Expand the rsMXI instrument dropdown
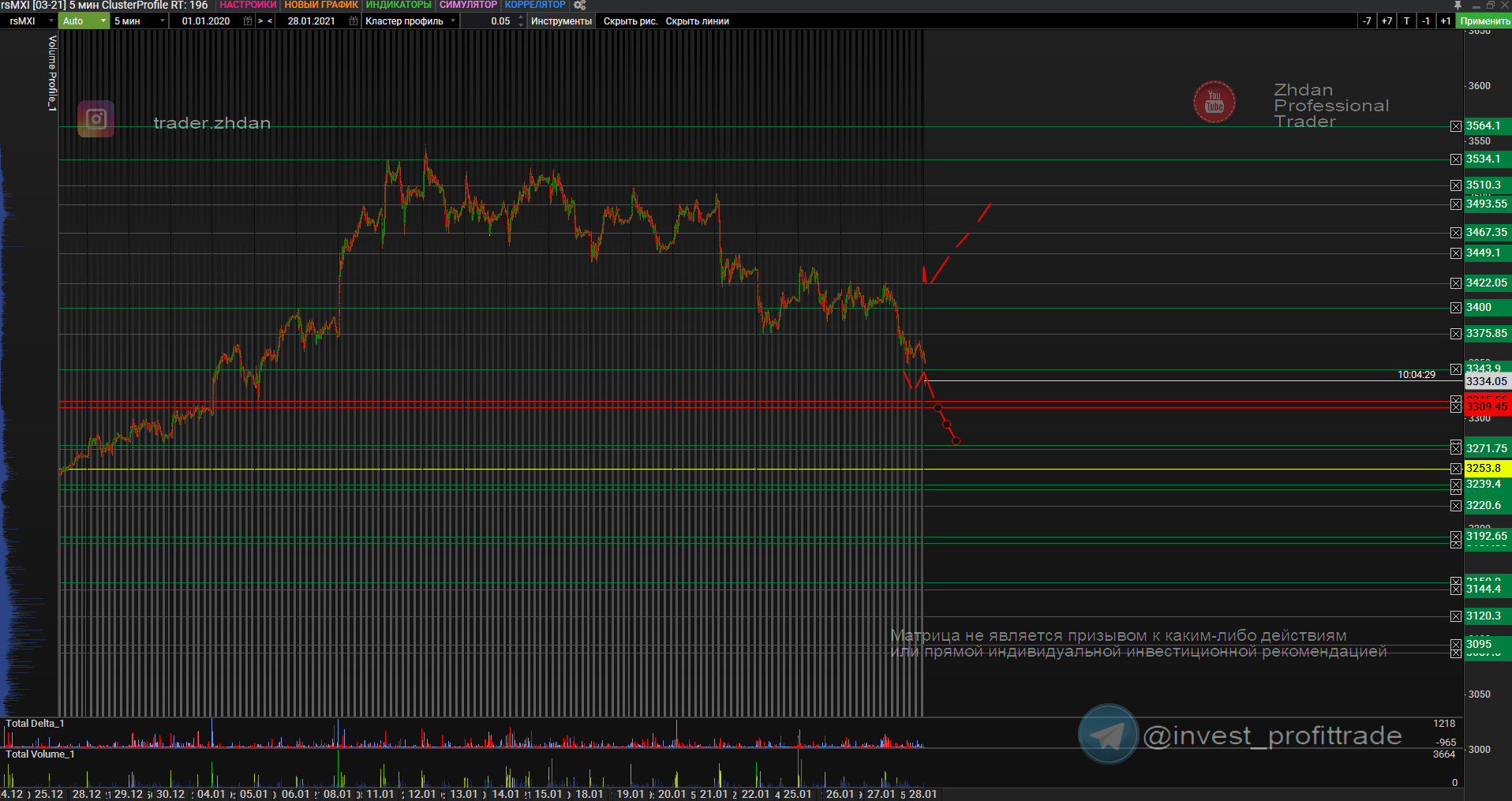The width and height of the screenshot is (1512, 801). coord(51,21)
